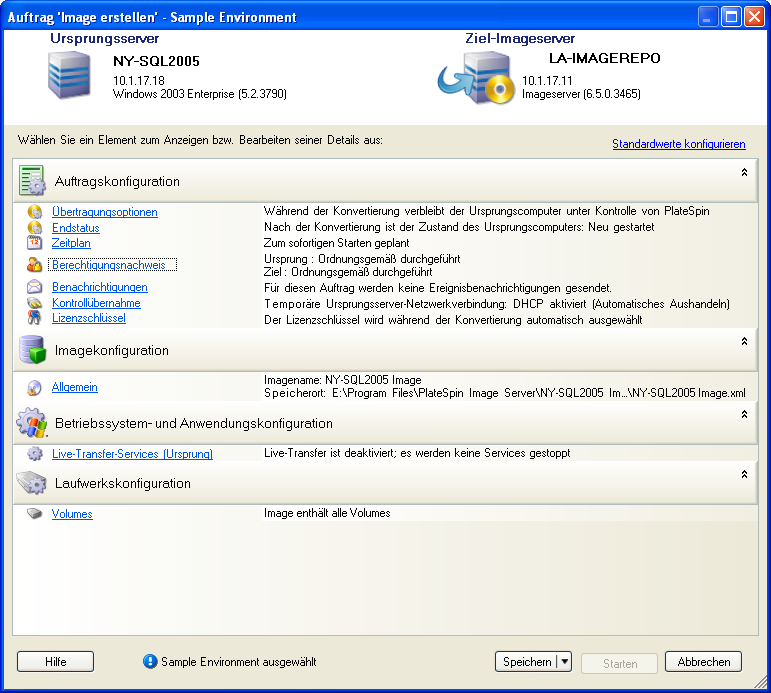Open the Übertragungsoptionen link
The image size is (771, 693).
coord(105,212)
